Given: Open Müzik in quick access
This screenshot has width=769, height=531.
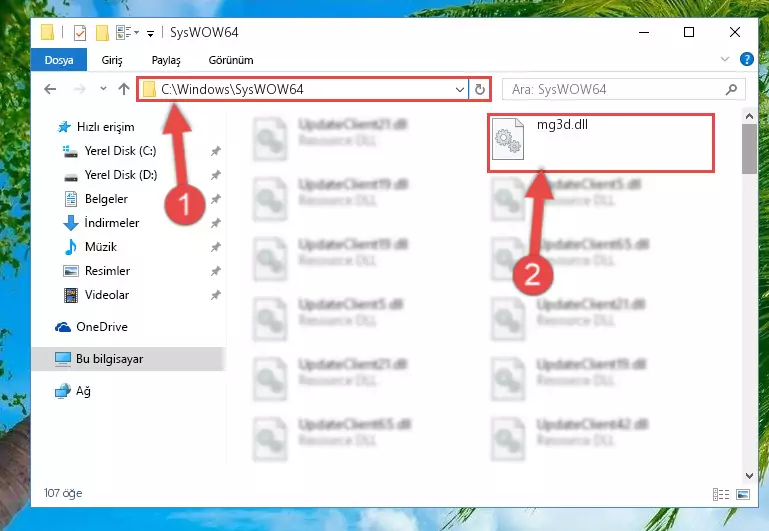Looking at the screenshot, I should (x=90, y=247).
